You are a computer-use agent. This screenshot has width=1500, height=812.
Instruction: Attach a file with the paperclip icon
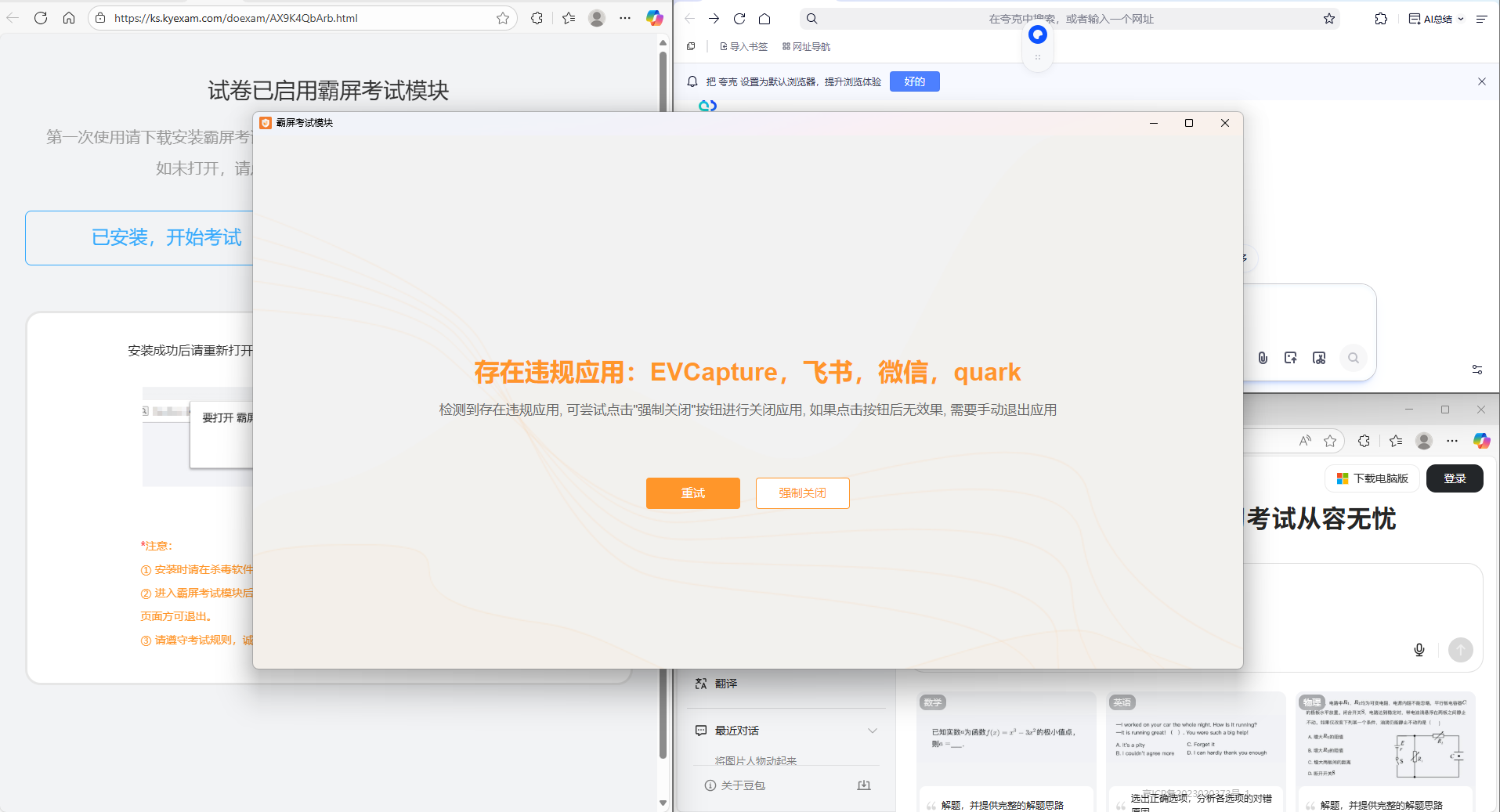1262,358
